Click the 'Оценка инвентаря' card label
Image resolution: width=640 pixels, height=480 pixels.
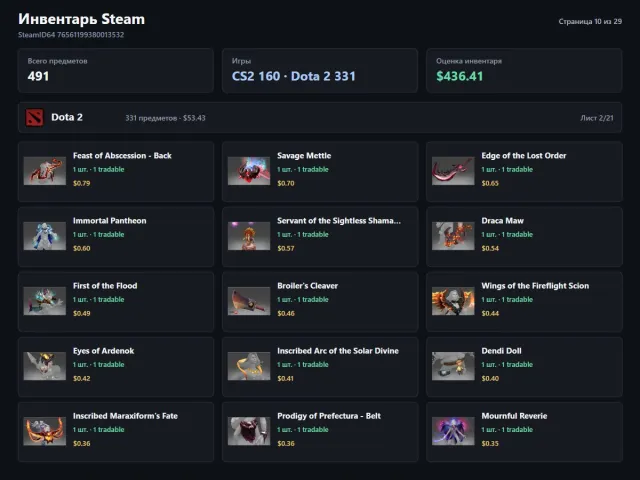click(469, 61)
